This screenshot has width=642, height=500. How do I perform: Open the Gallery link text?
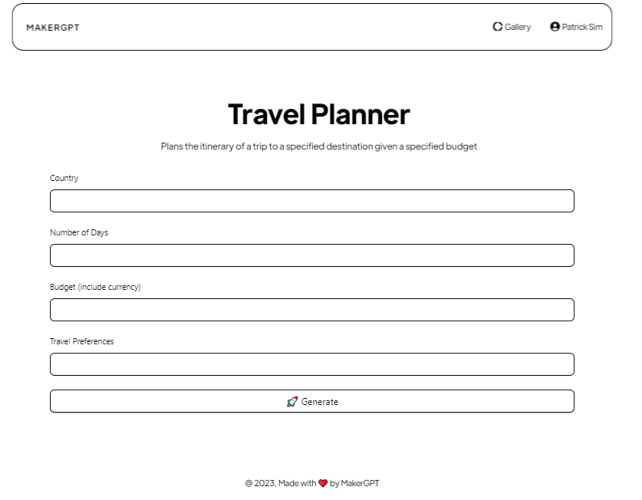[517, 27]
